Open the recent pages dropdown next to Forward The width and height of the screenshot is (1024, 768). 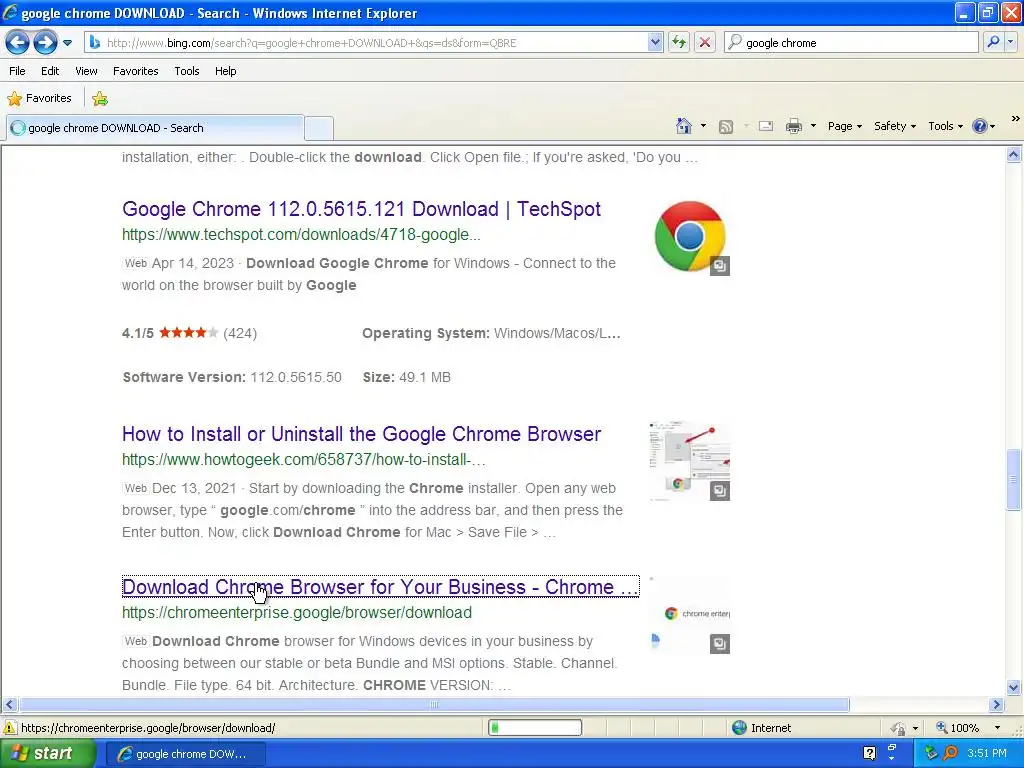click(x=67, y=43)
